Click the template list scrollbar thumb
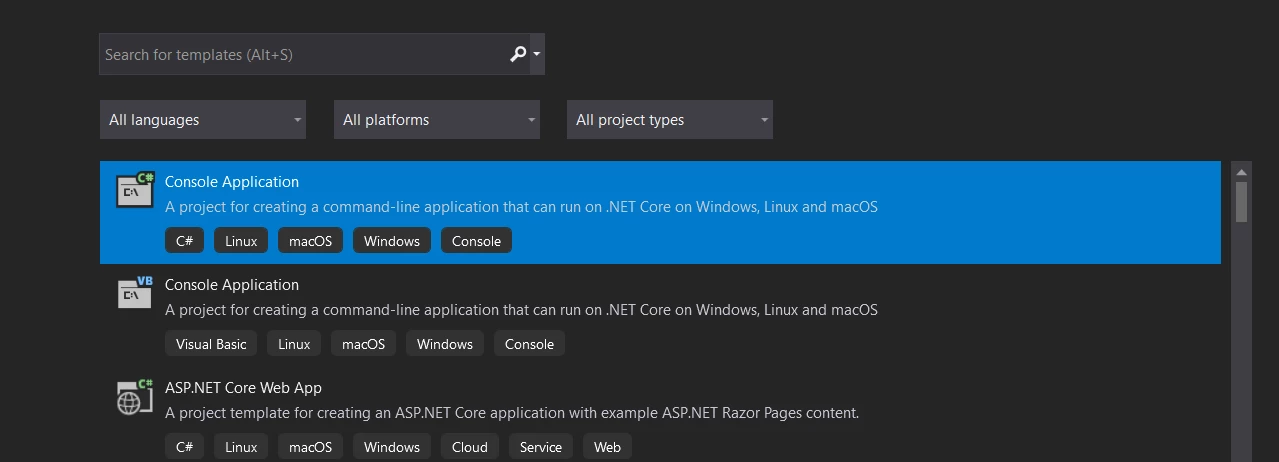The image size is (1279, 462). pos(1241,200)
